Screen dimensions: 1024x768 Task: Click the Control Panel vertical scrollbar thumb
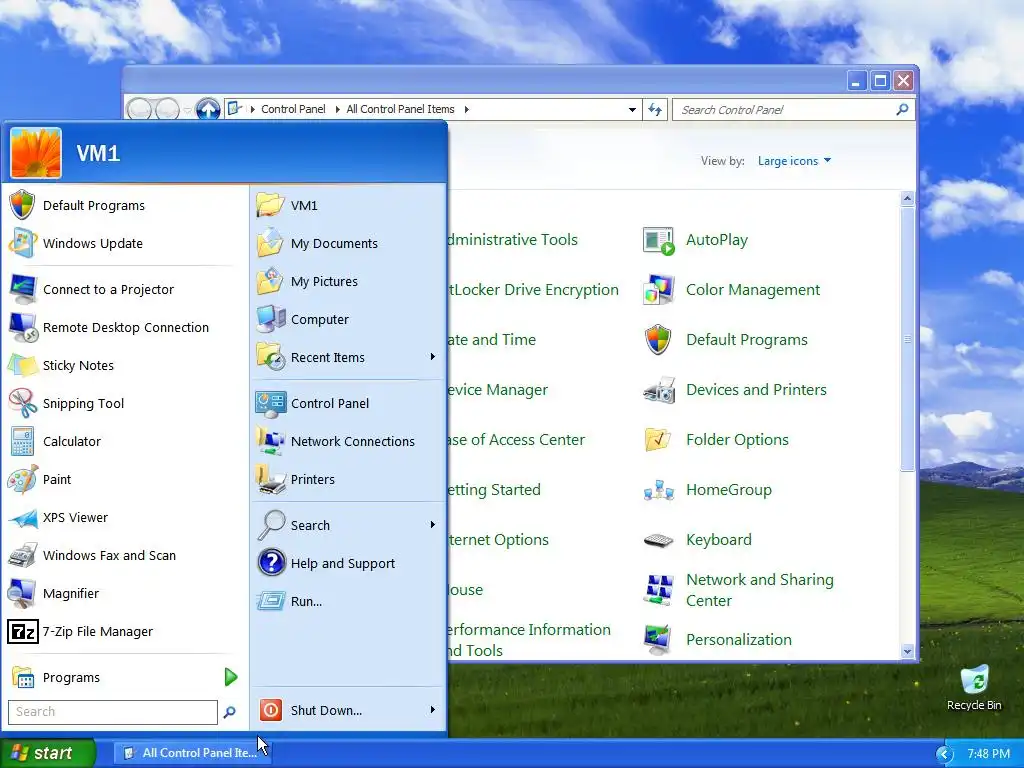click(907, 339)
